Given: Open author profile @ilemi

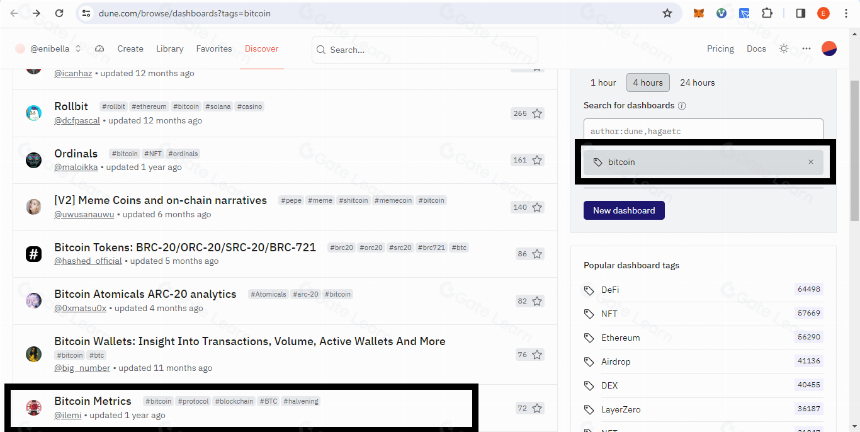Looking at the screenshot, I should click(67, 415).
